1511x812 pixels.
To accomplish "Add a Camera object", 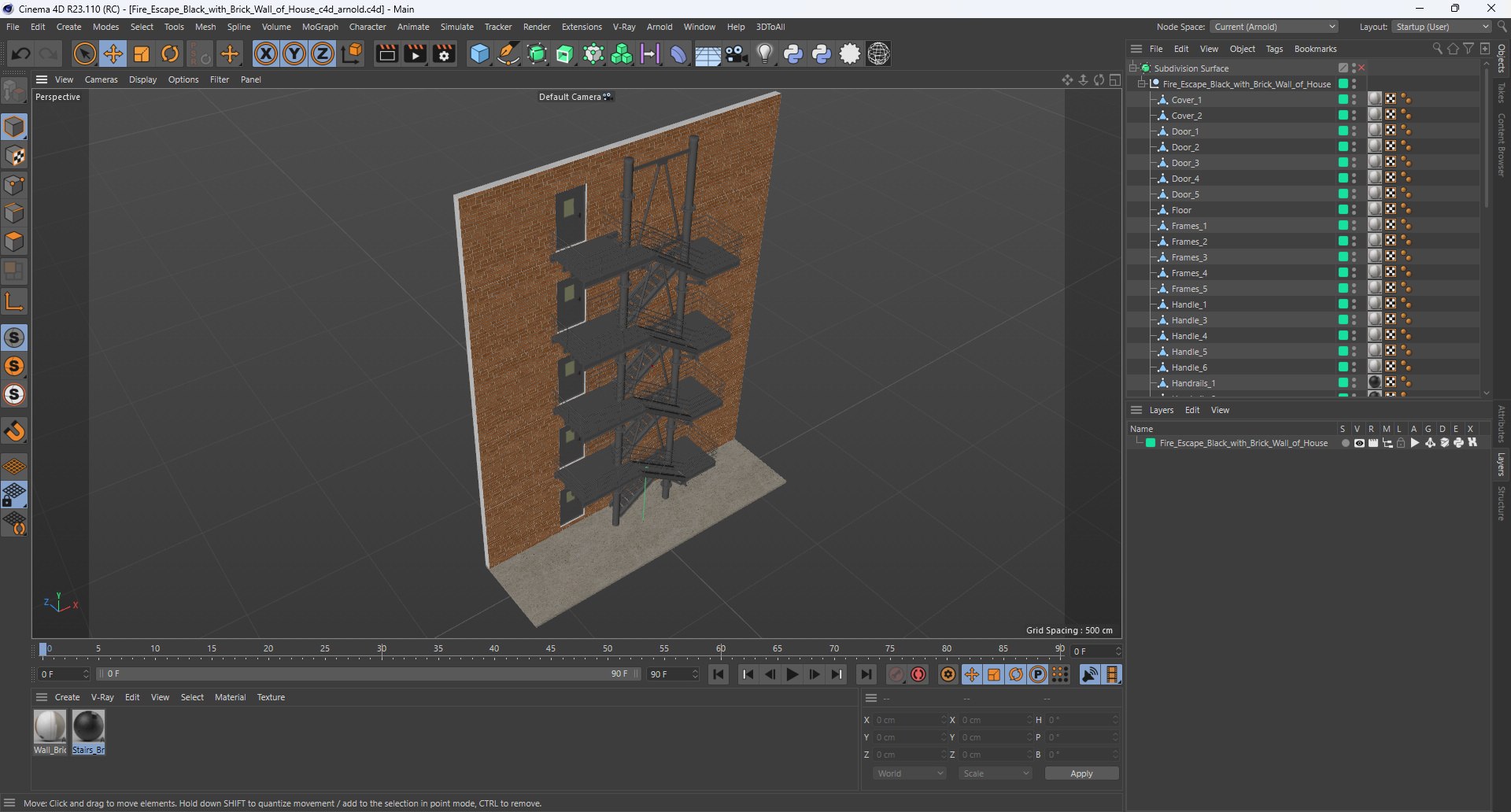I will tap(737, 54).
